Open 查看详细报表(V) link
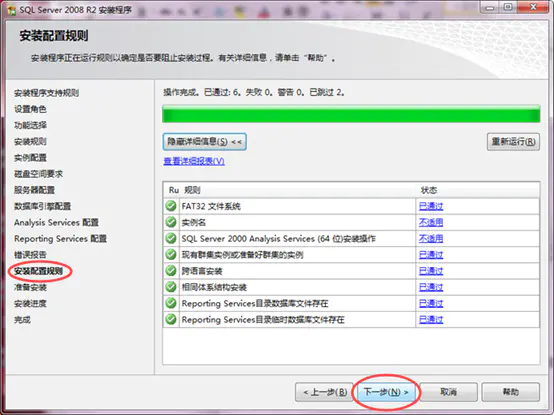Image resolution: width=554 pixels, height=415 pixels. [x=194, y=161]
